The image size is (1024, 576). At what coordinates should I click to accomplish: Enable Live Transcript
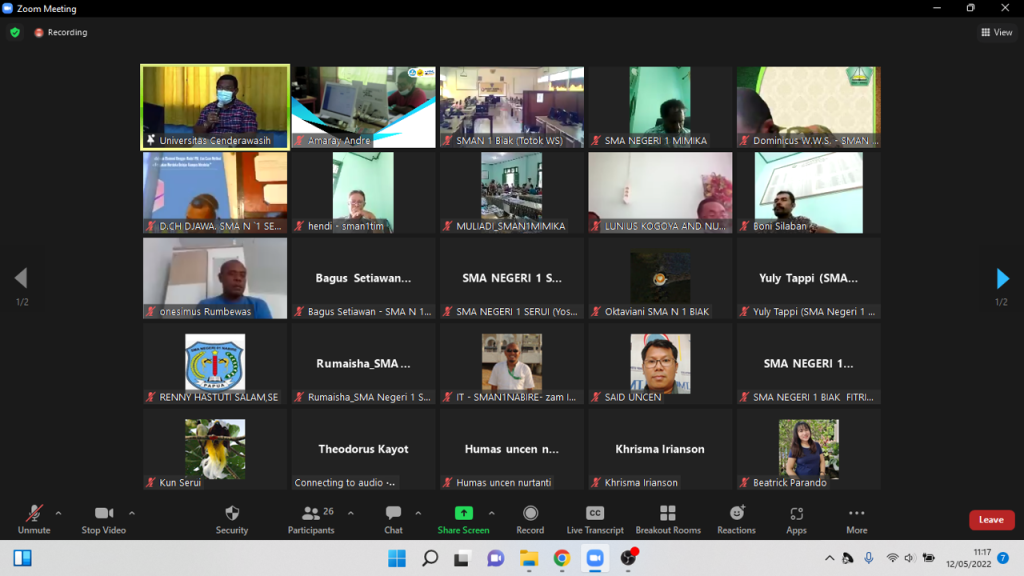tap(595, 519)
